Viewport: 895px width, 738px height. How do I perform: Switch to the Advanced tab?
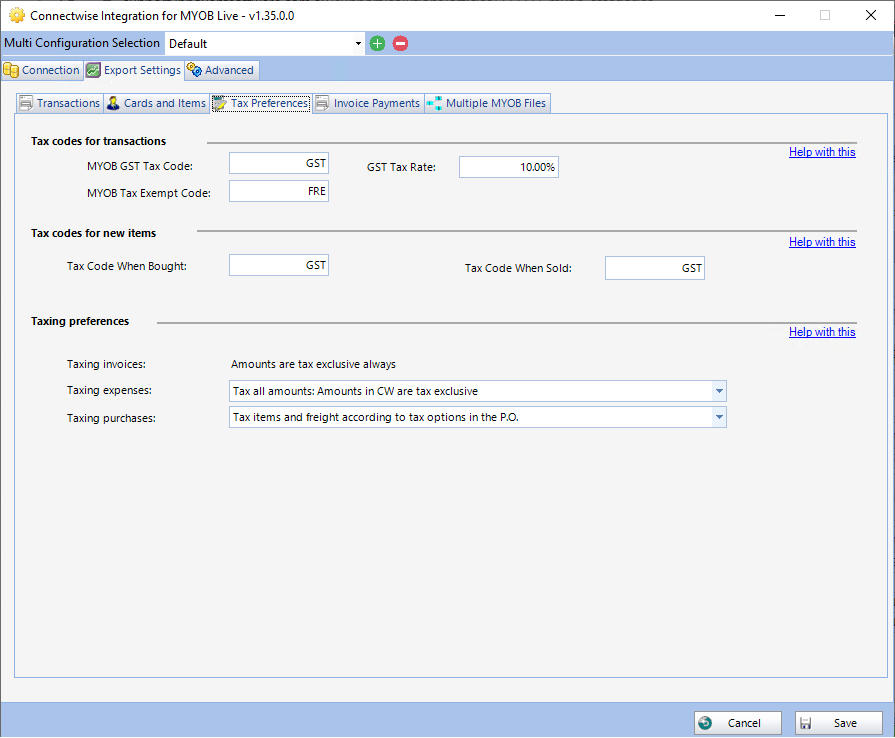click(221, 70)
